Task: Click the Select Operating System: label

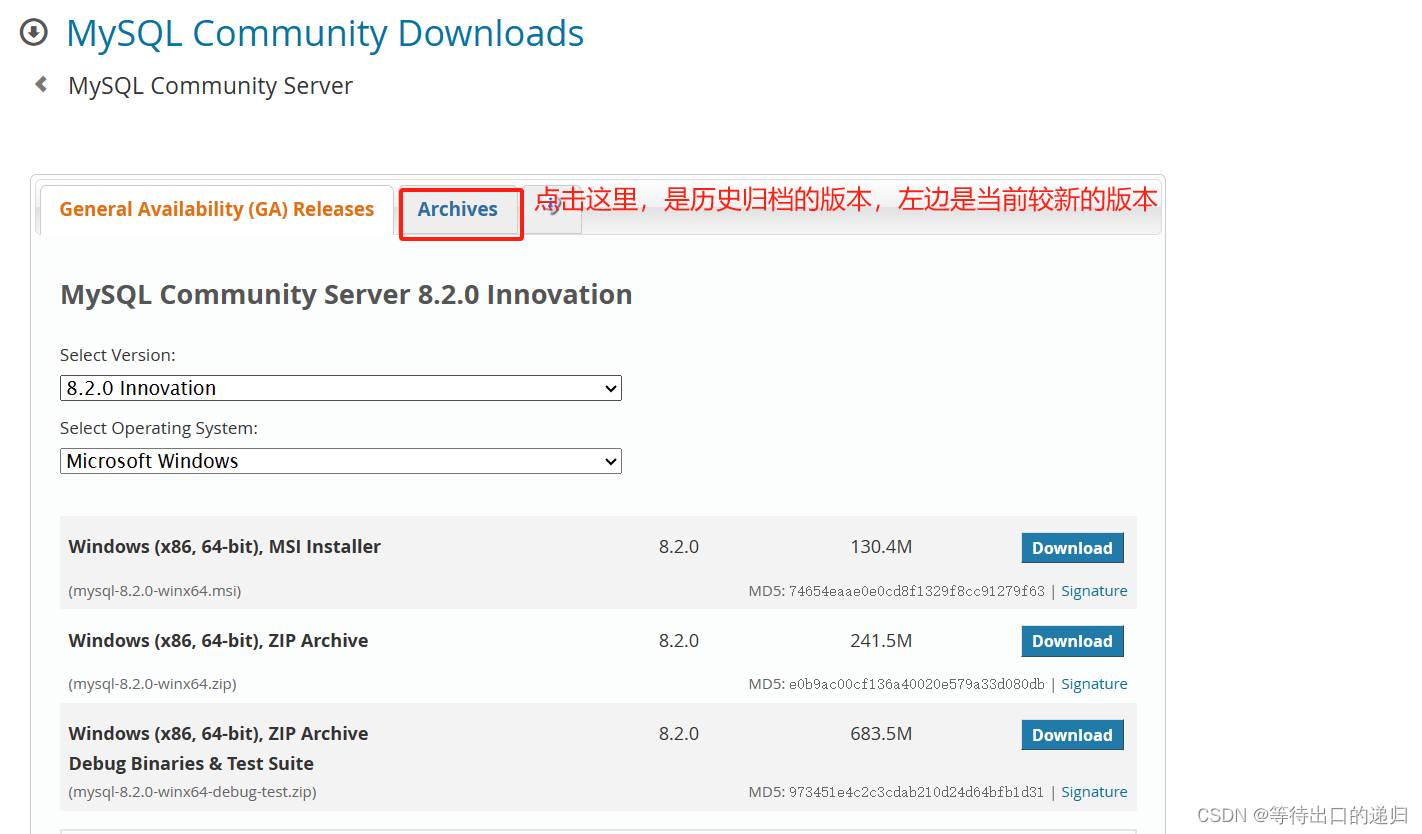Action: 159,428
